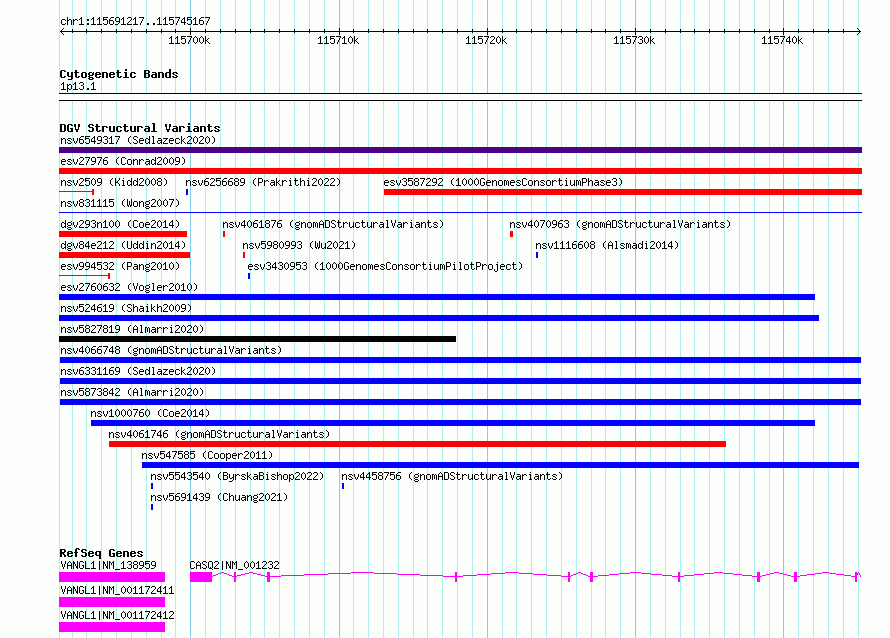Open the esv3587292 (1000GenomesConsortiumPhase3) label

click(x=503, y=182)
